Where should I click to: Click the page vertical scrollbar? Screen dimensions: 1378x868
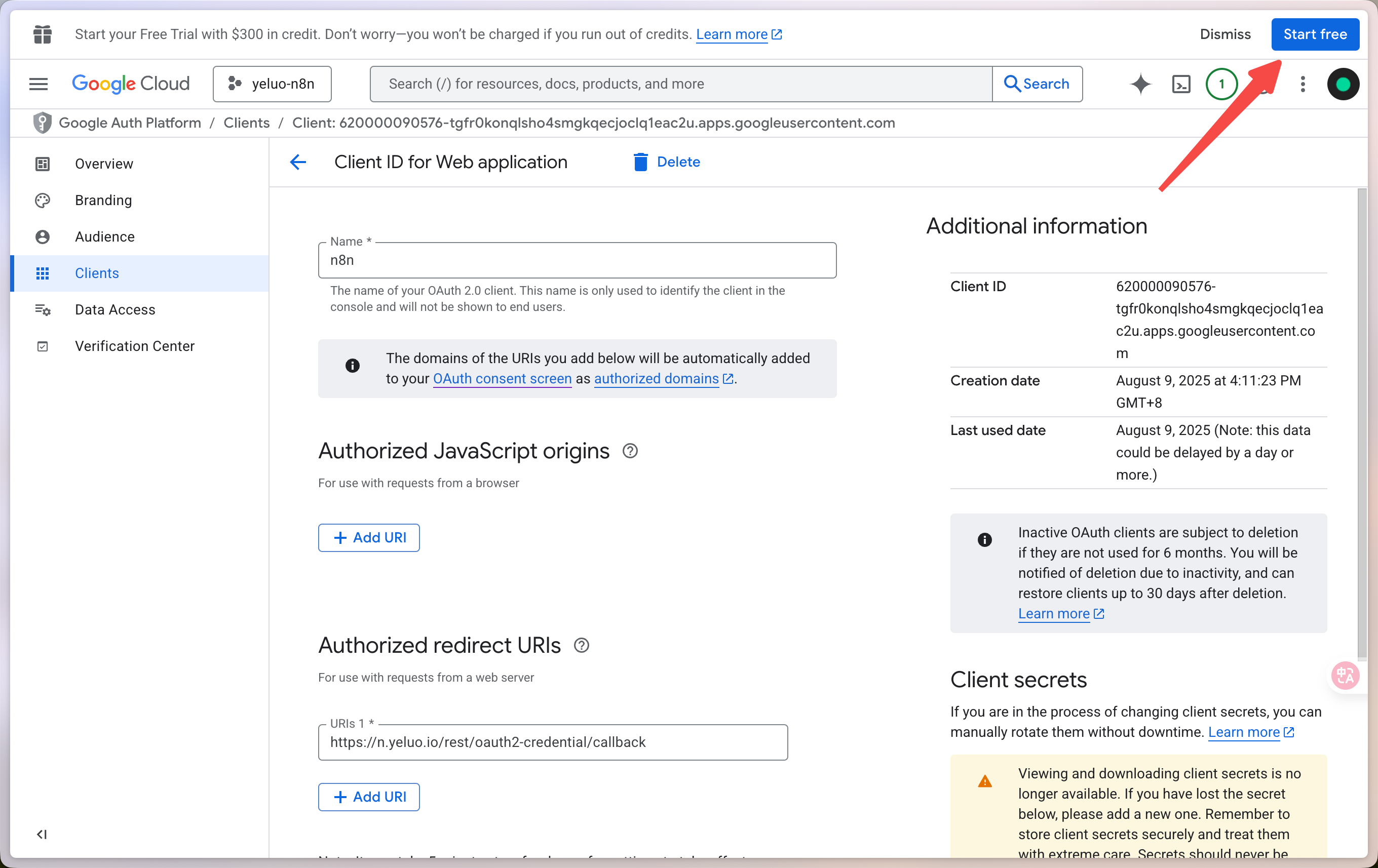1361,423
